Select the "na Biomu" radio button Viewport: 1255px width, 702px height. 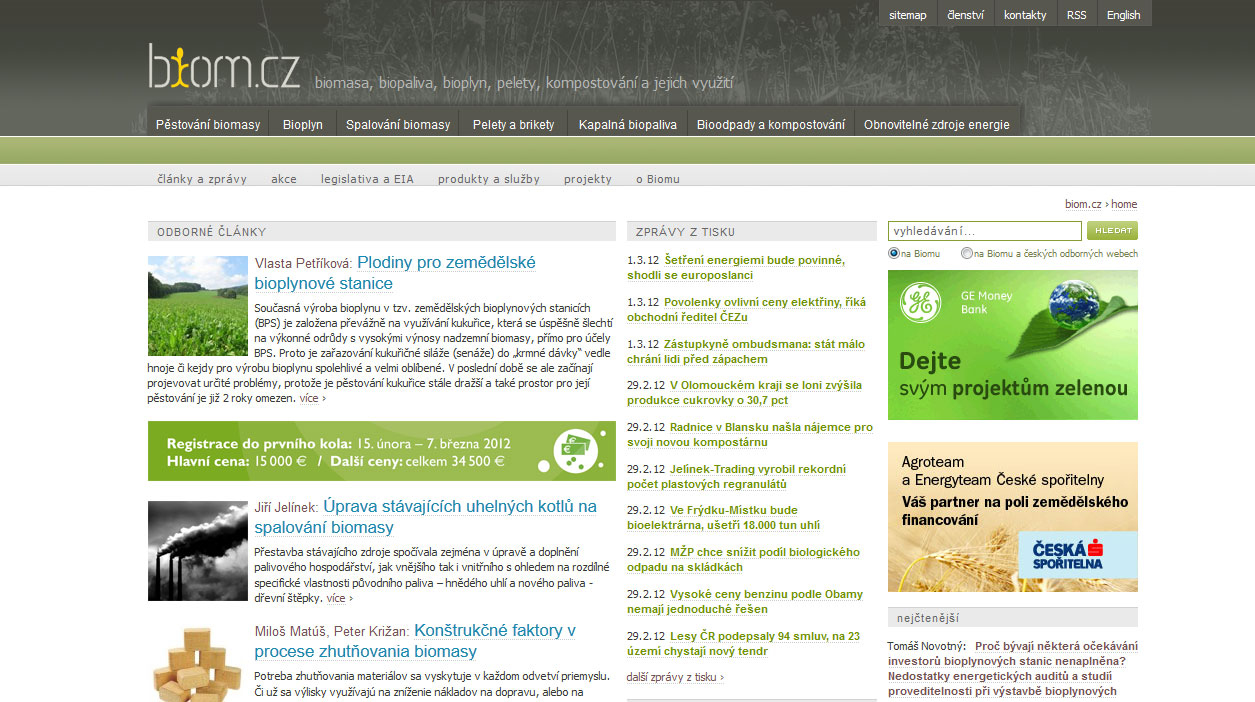[894, 254]
